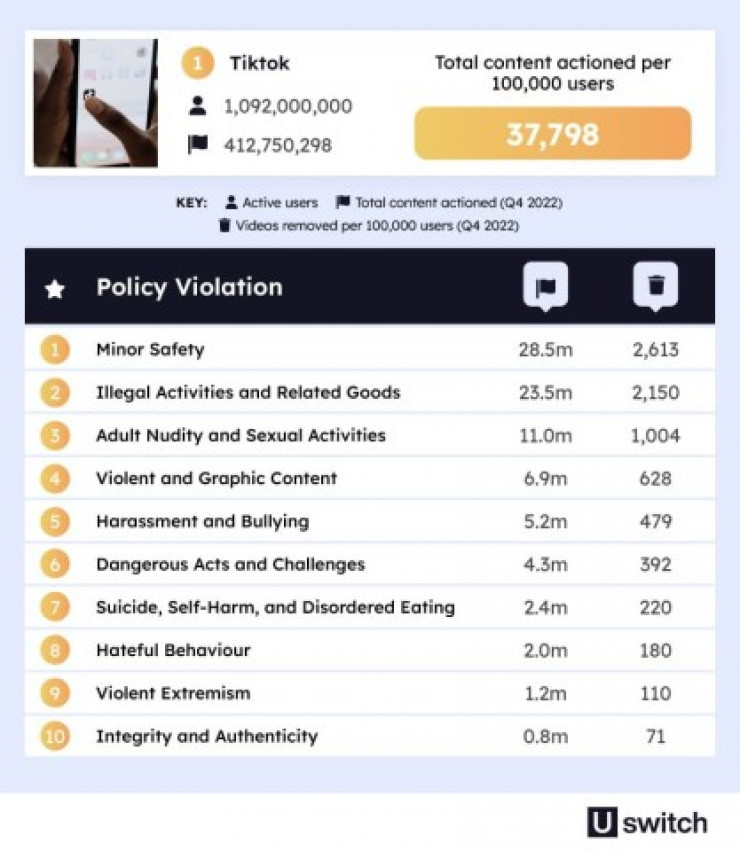
Task: Click the active users person icon beside 1,092,000,000
Action: [198, 106]
